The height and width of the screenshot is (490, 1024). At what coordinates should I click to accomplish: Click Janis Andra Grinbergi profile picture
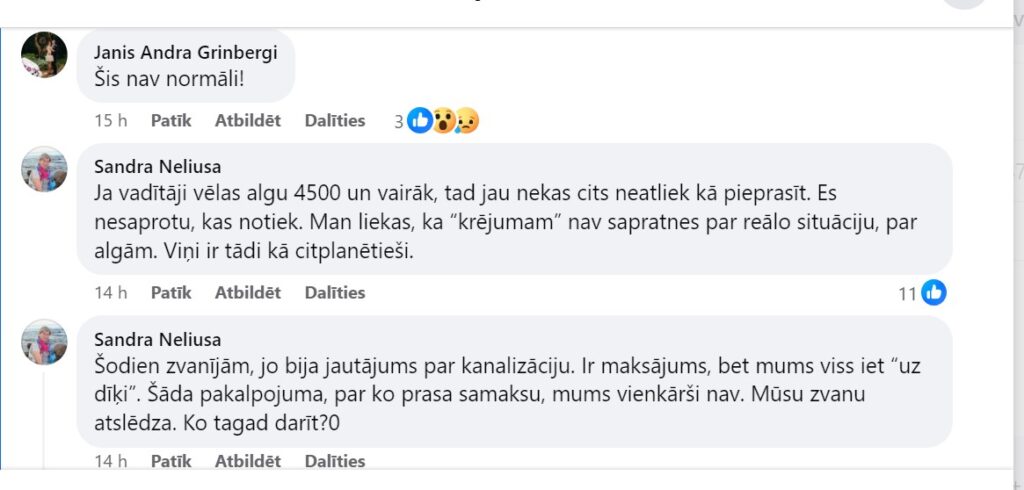(x=44, y=55)
